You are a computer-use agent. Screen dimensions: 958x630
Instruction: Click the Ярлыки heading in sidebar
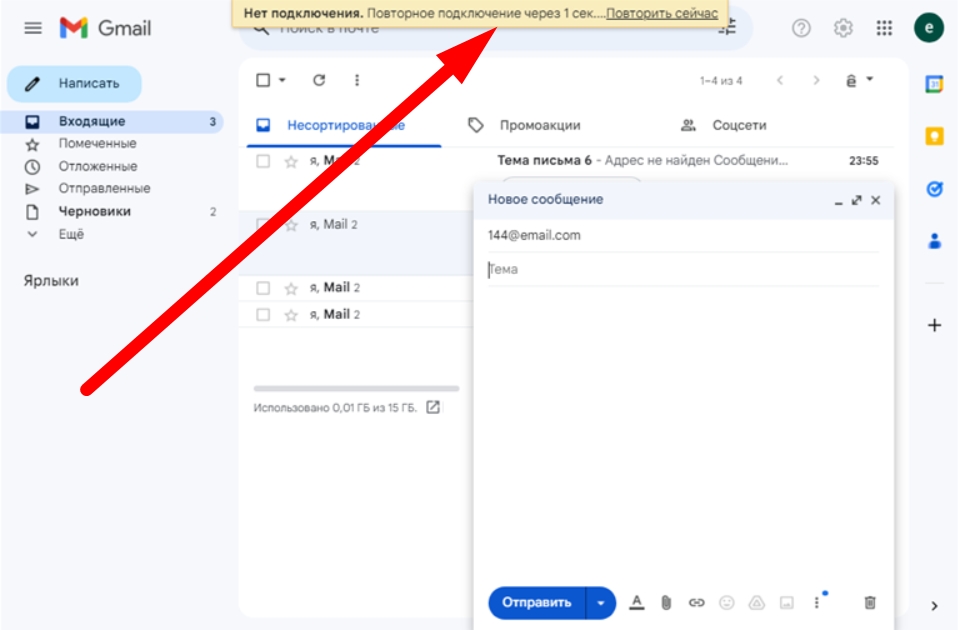click(x=51, y=281)
